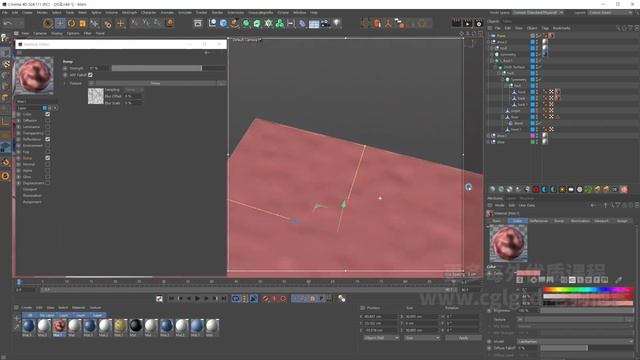Screen dimensions: 640x360
Task: Expand the shoe.1 object in Object Manager
Action: tap(489, 136)
